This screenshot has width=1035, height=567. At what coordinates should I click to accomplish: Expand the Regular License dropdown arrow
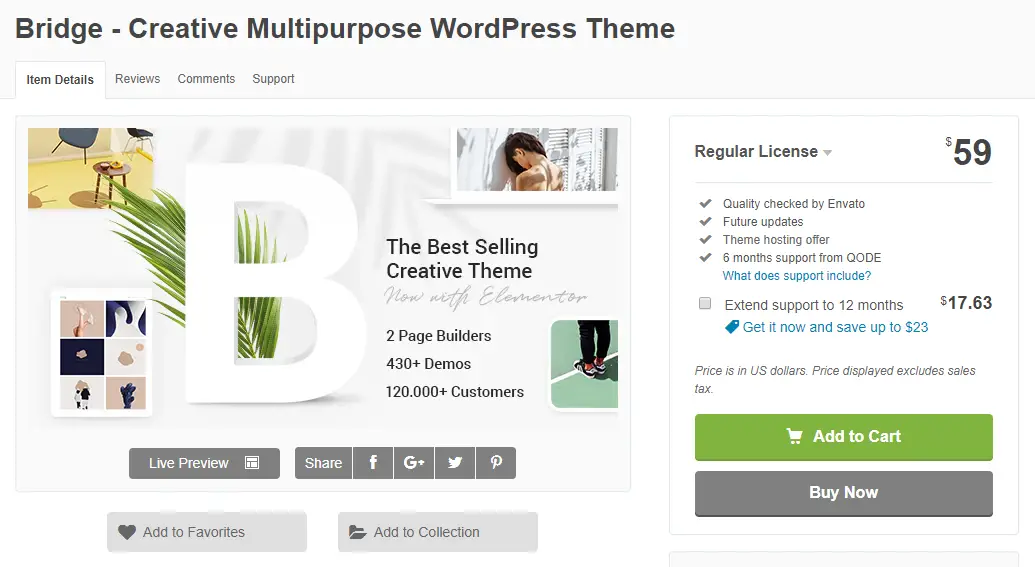tap(827, 152)
